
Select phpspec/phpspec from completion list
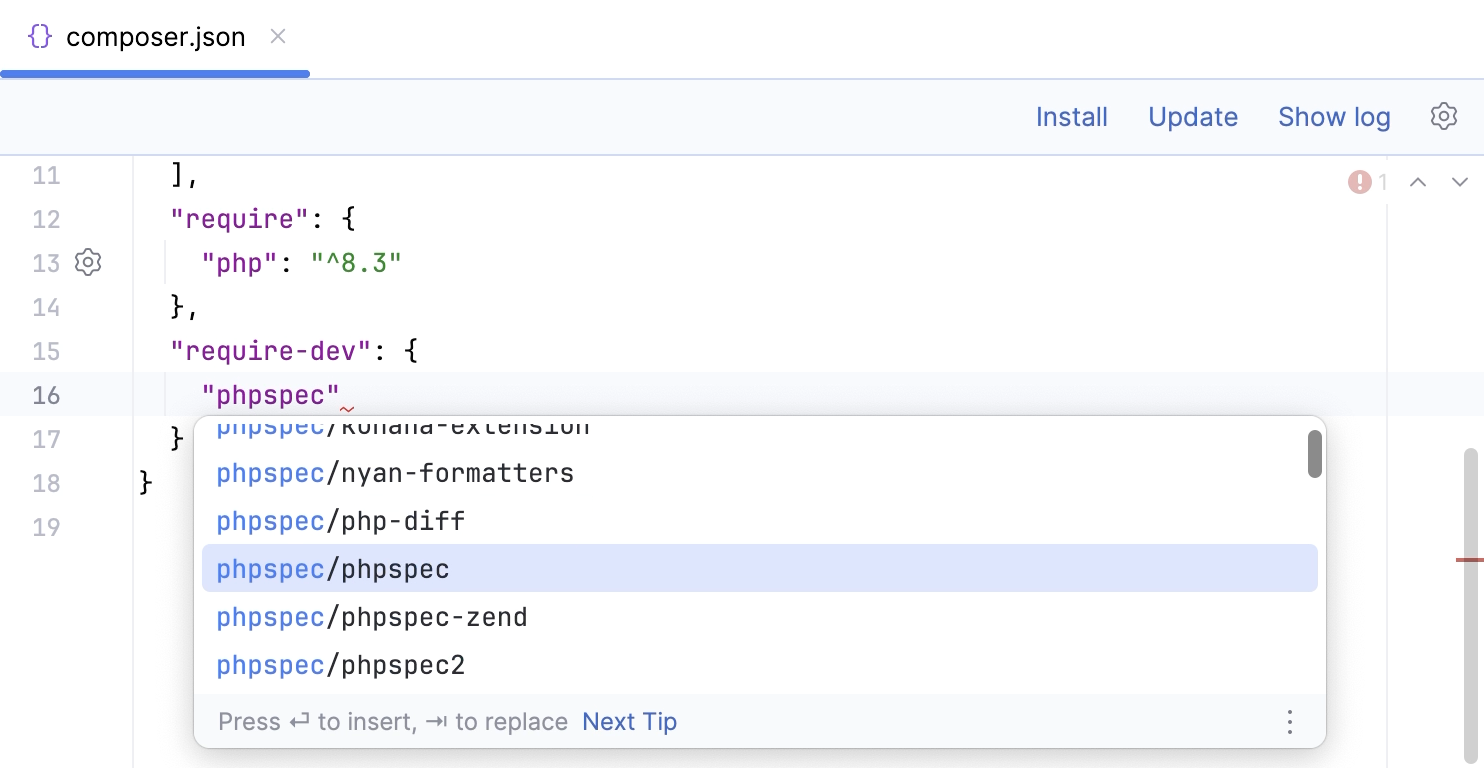tap(333, 568)
